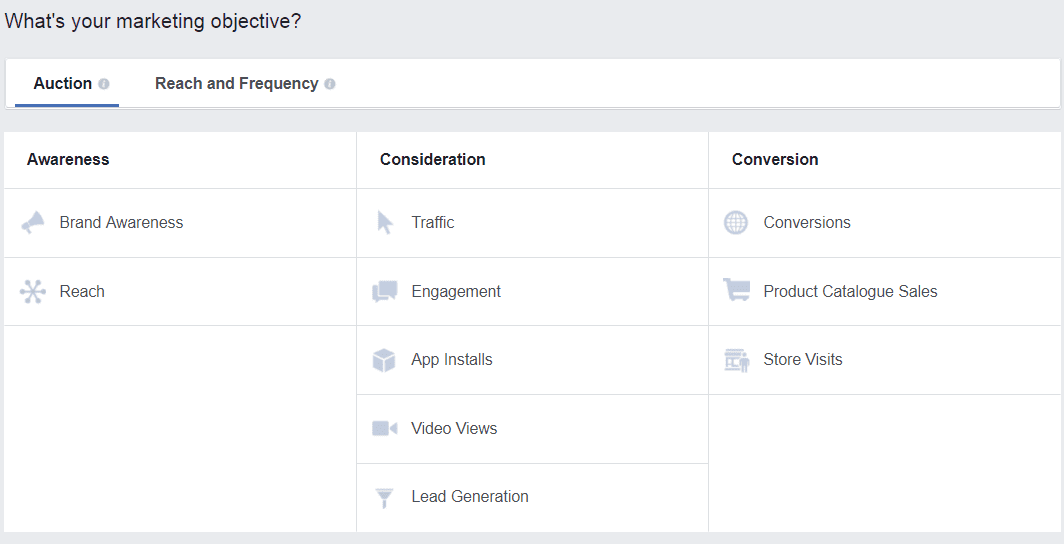Screen dimensions: 1064x544
Task: Select the Brand Awareness objective text
Action: 121,223
